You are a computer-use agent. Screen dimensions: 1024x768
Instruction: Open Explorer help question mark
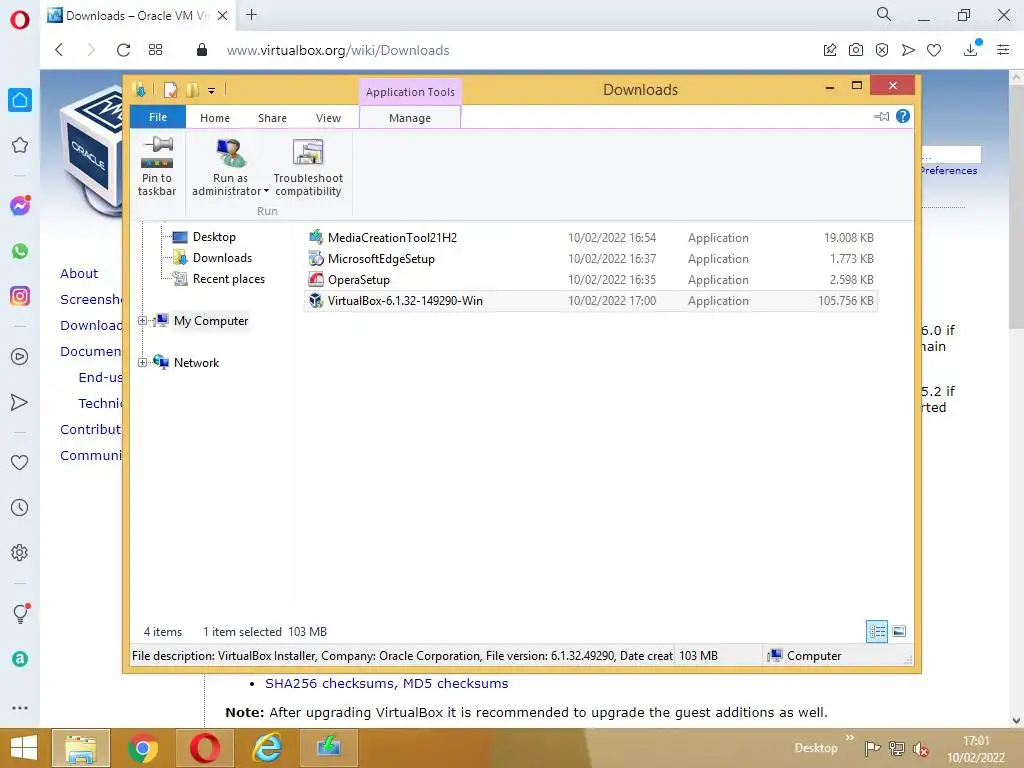903,116
